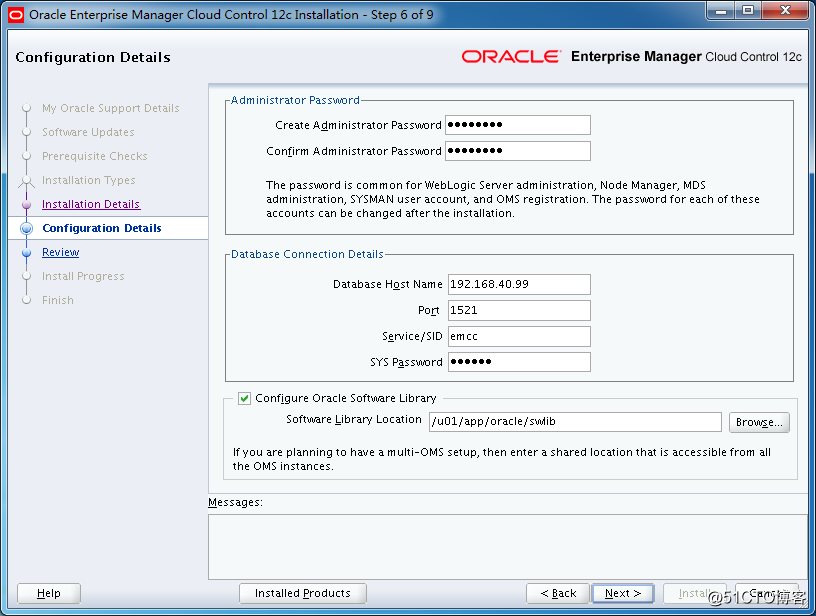Click the Create Administrator Password field
Screen dimensions: 816x616
pos(517,125)
